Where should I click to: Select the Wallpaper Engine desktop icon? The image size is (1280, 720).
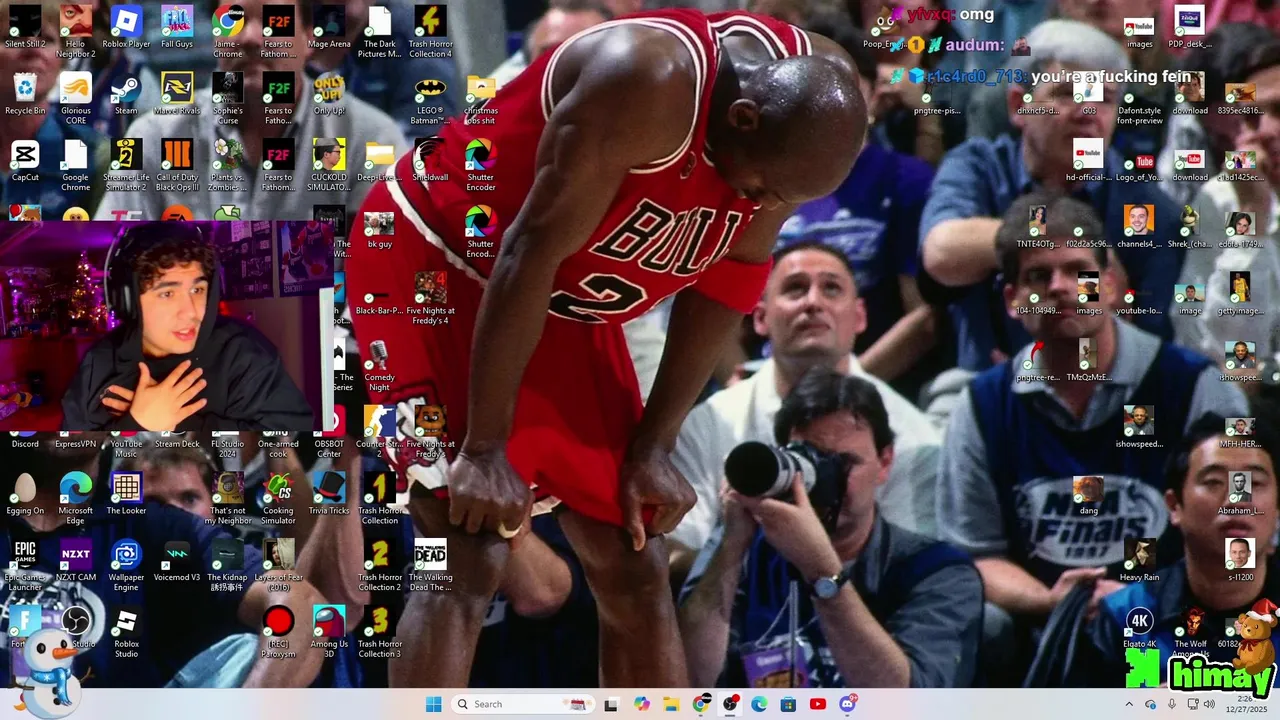[x=126, y=565]
